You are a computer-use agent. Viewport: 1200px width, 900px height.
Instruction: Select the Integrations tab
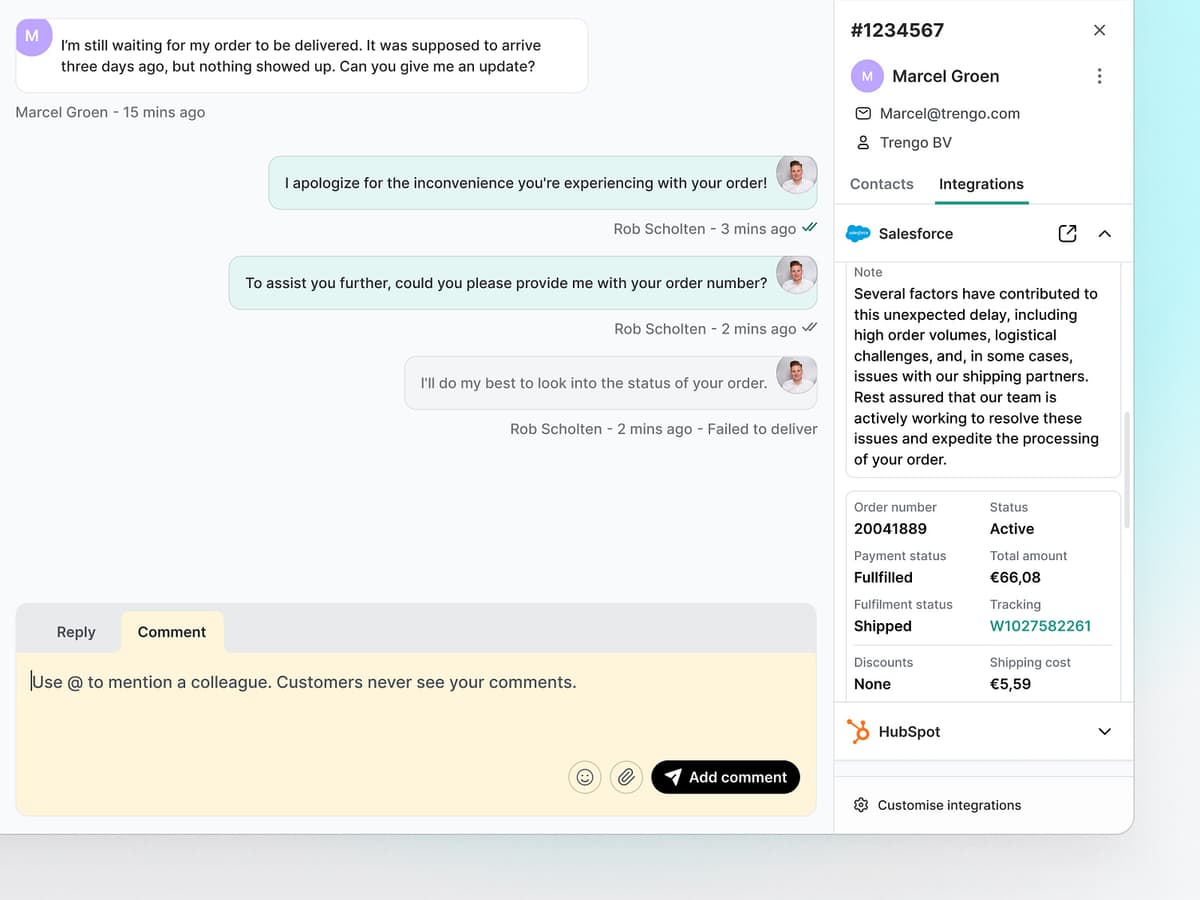click(x=981, y=184)
